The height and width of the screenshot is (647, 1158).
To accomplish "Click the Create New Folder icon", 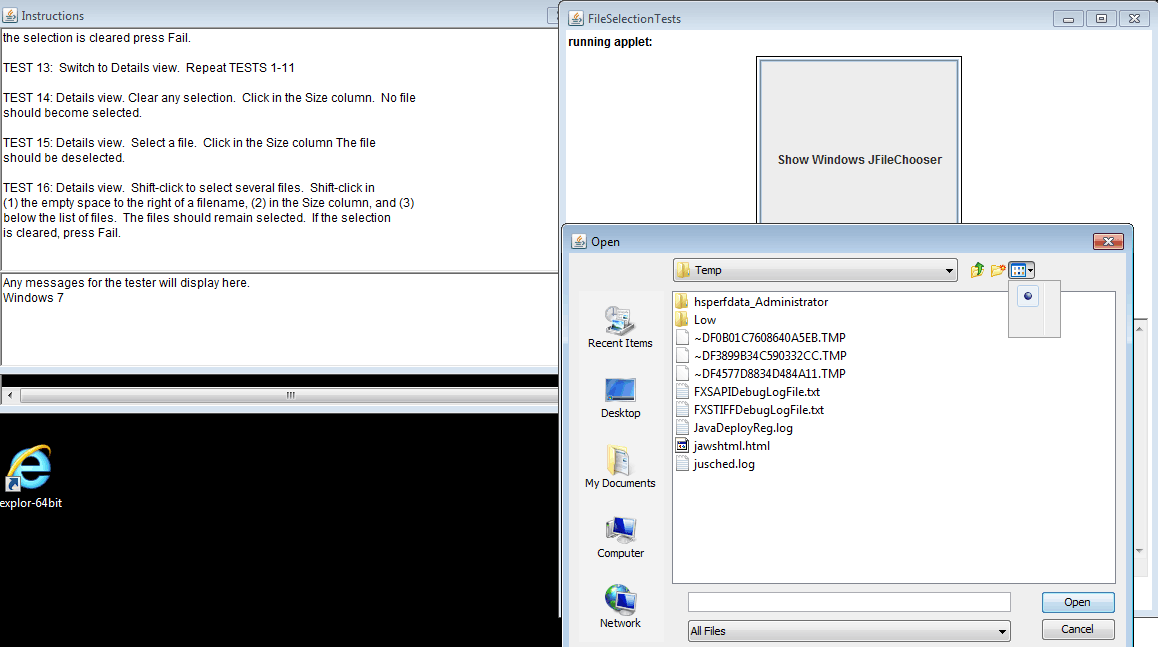I will pos(998,270).
